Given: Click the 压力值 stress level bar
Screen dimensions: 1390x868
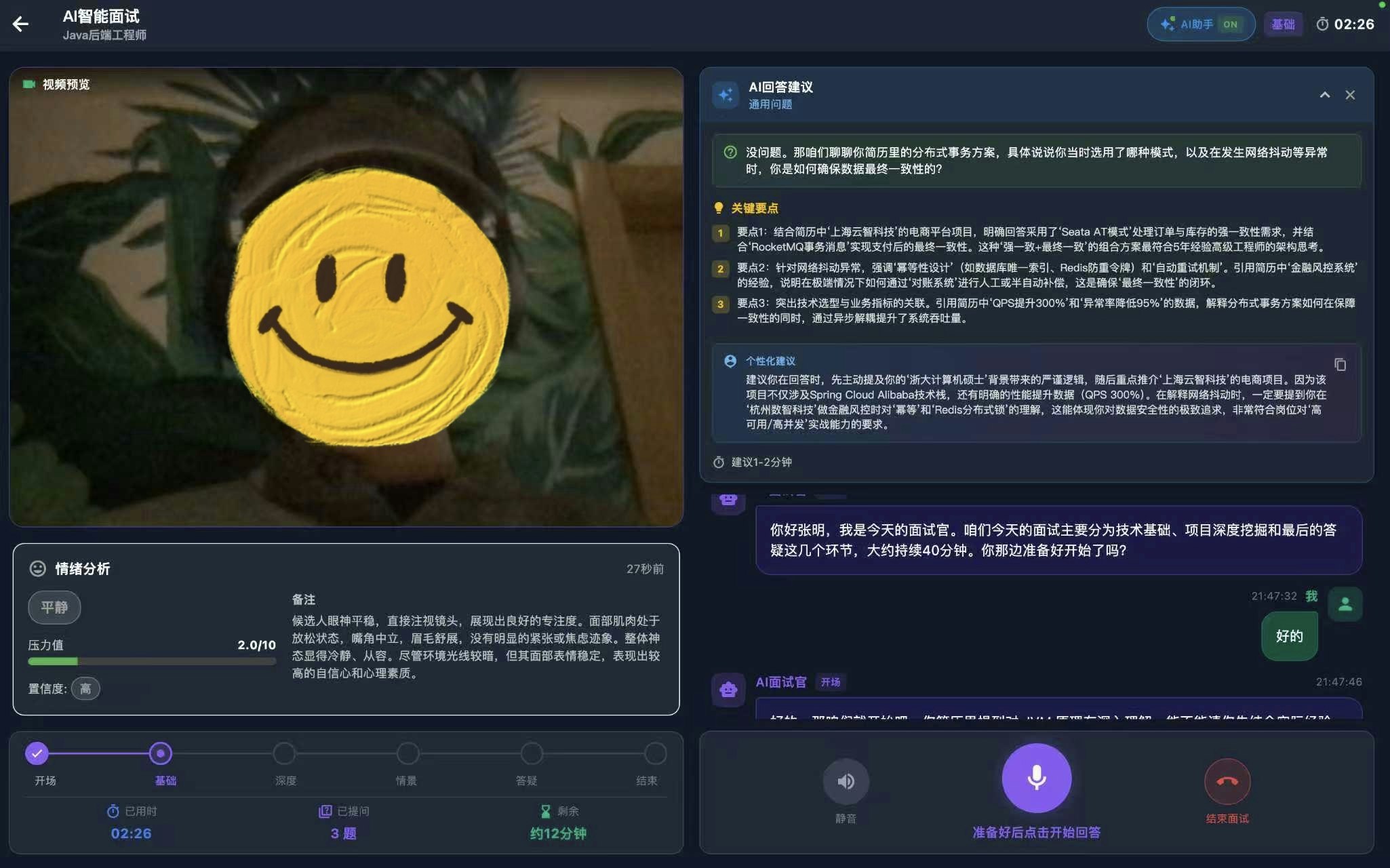Looking at the screenshot, I should 153,660.
